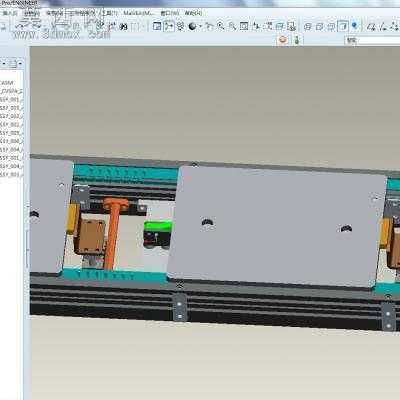Open the model tree settings dropdown arrow

[x=20, y=63]
